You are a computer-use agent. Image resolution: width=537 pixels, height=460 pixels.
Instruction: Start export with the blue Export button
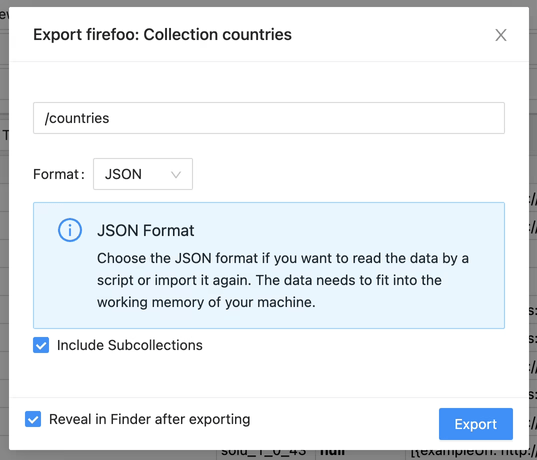point(476,424)
